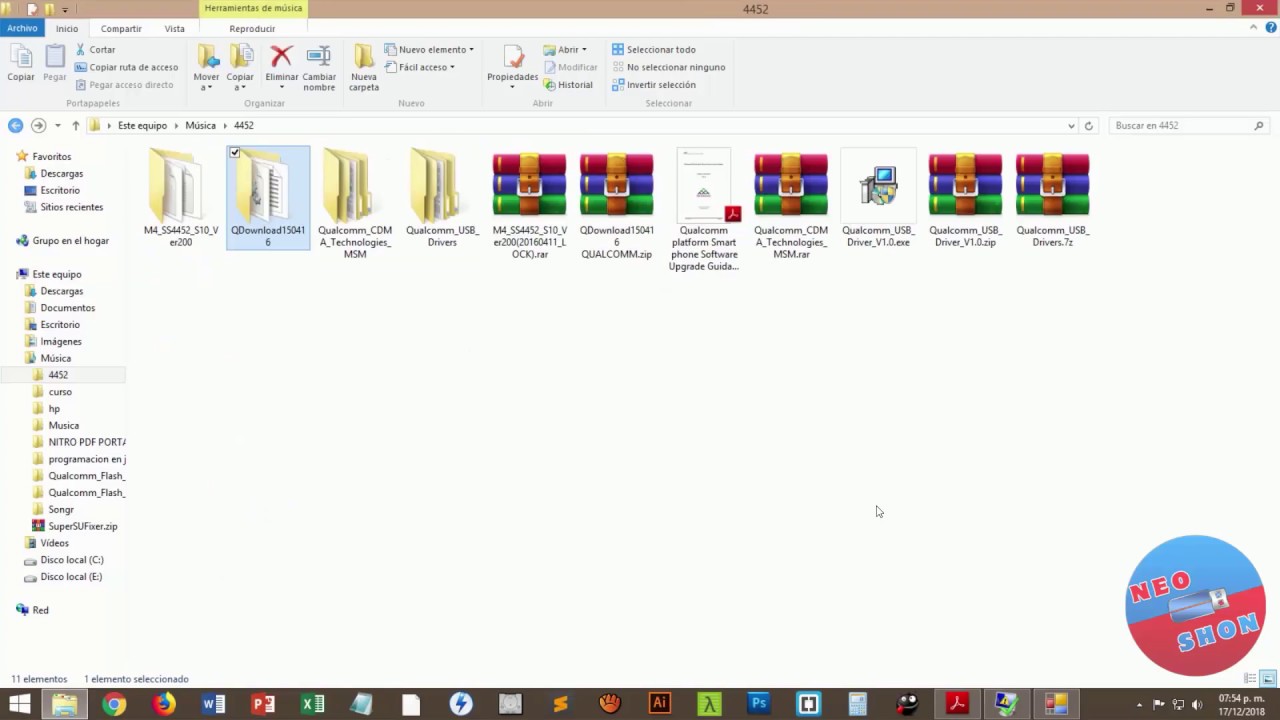Click the Historial button
Viewport: 1280px width, 720px height.
point(568,85)
